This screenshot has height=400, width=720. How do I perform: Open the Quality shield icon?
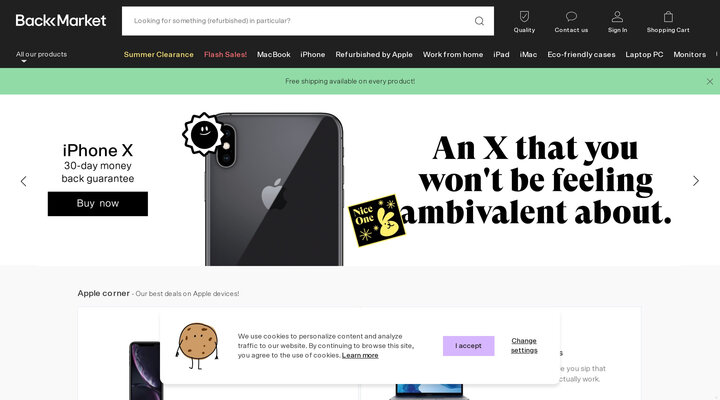524,17
